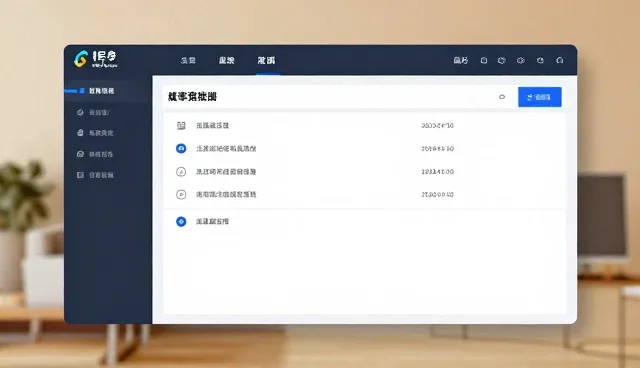This screenshot has height=368, width=640.
Task: Open the fifth sidebar item with square icon
Action: pos(95,175)
